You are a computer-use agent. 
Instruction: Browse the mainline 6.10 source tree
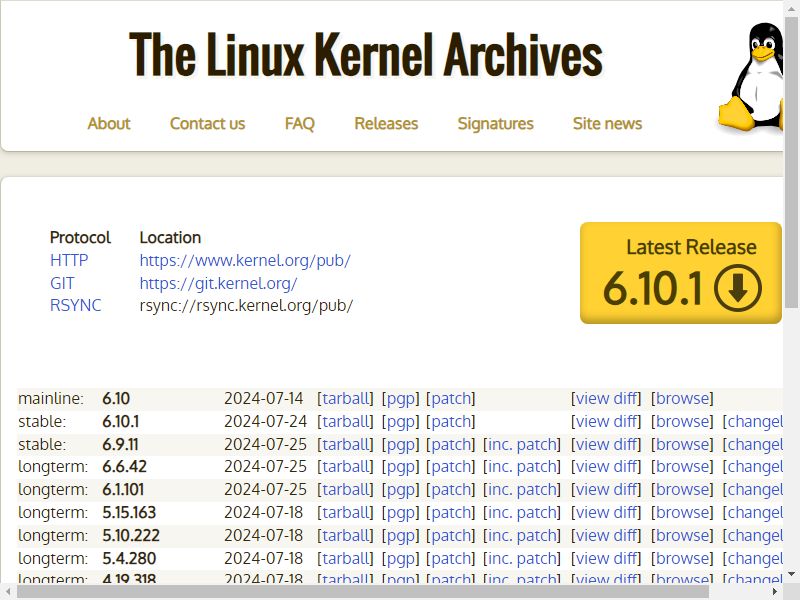click(682, 398)
